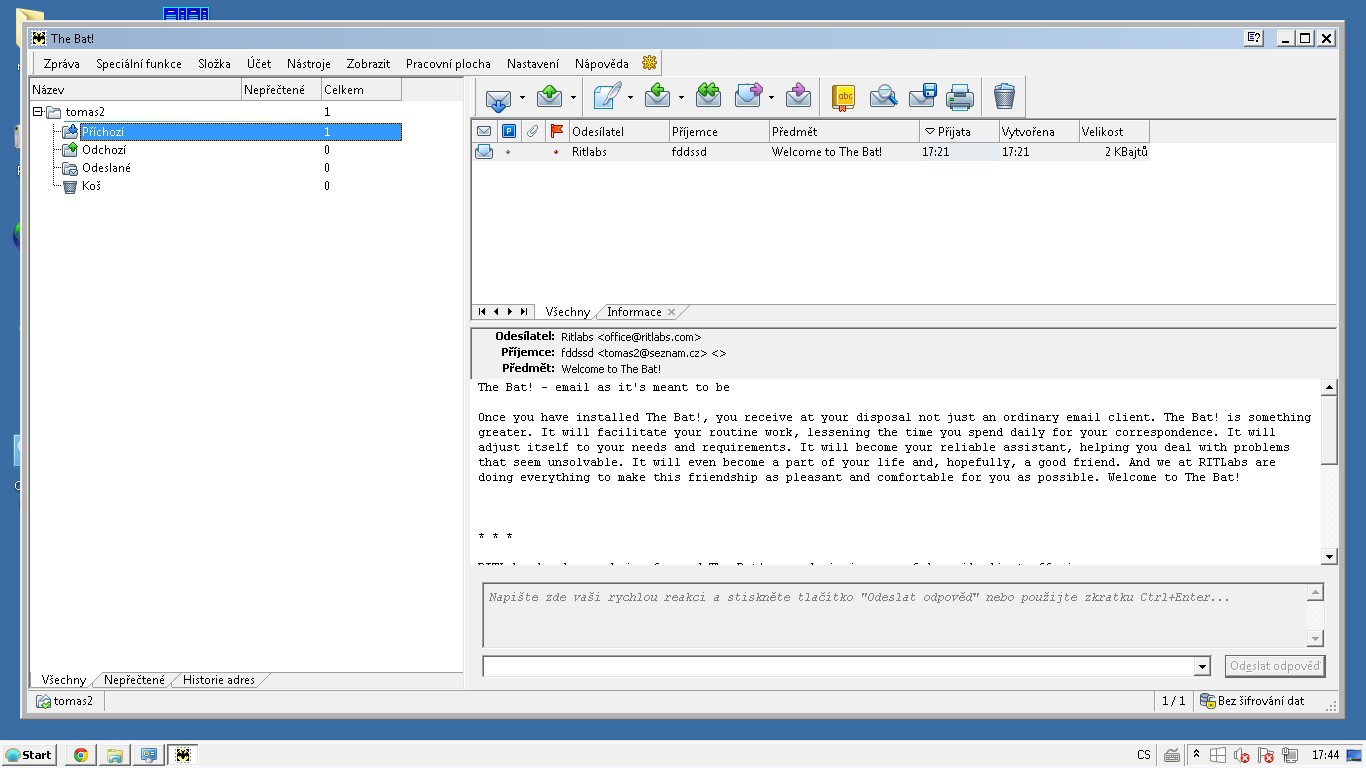This screenshot has width=1366, height=768.
Task: Click the Redirect message icon
Action: 798,97
